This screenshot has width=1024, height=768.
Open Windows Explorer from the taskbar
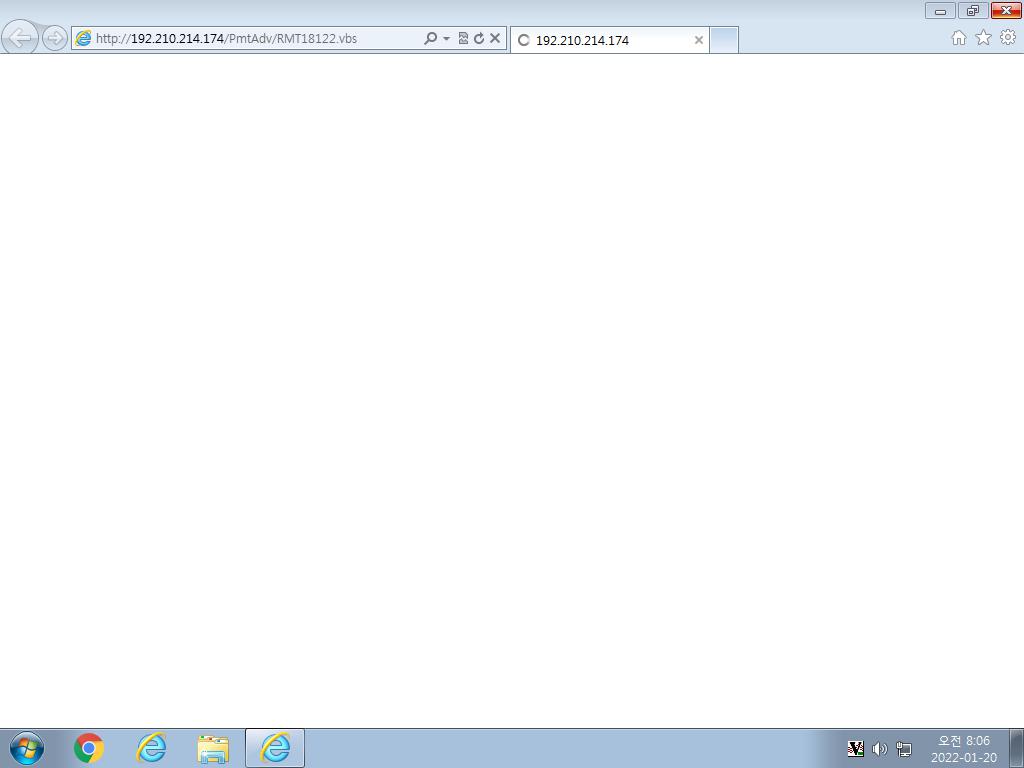213,749
